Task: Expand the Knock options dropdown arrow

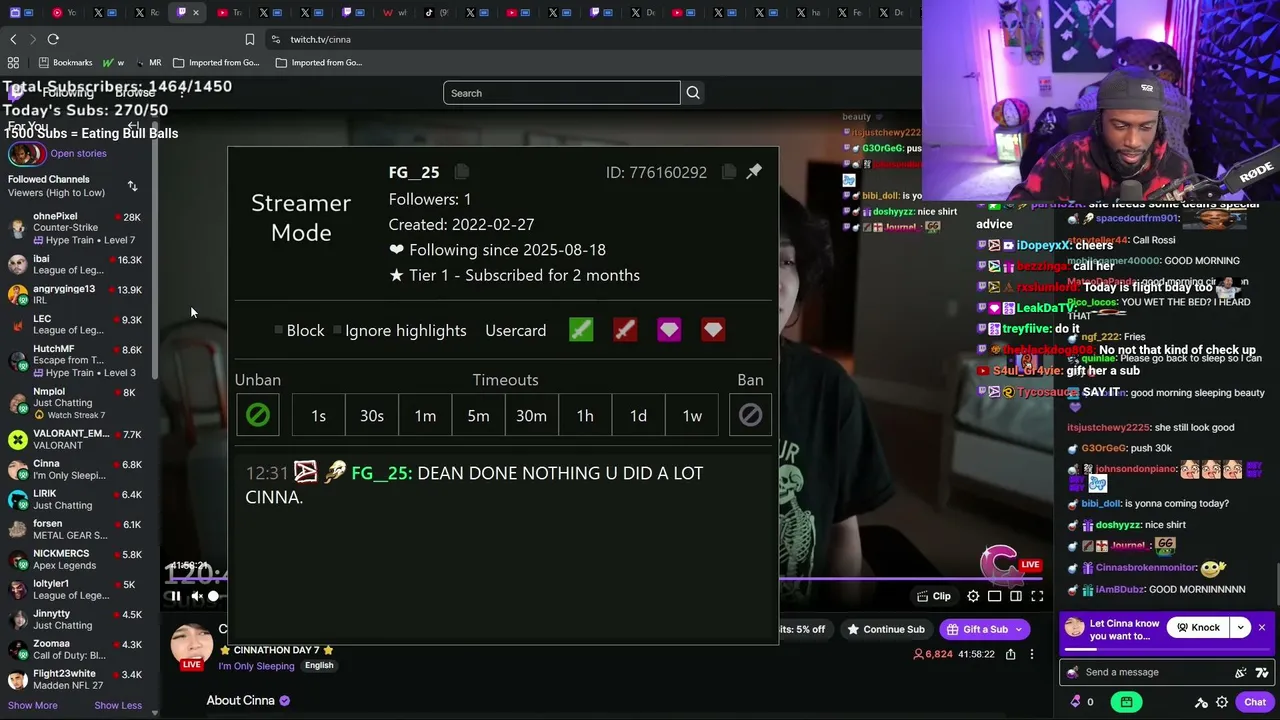Action: tap(1240, 628)
